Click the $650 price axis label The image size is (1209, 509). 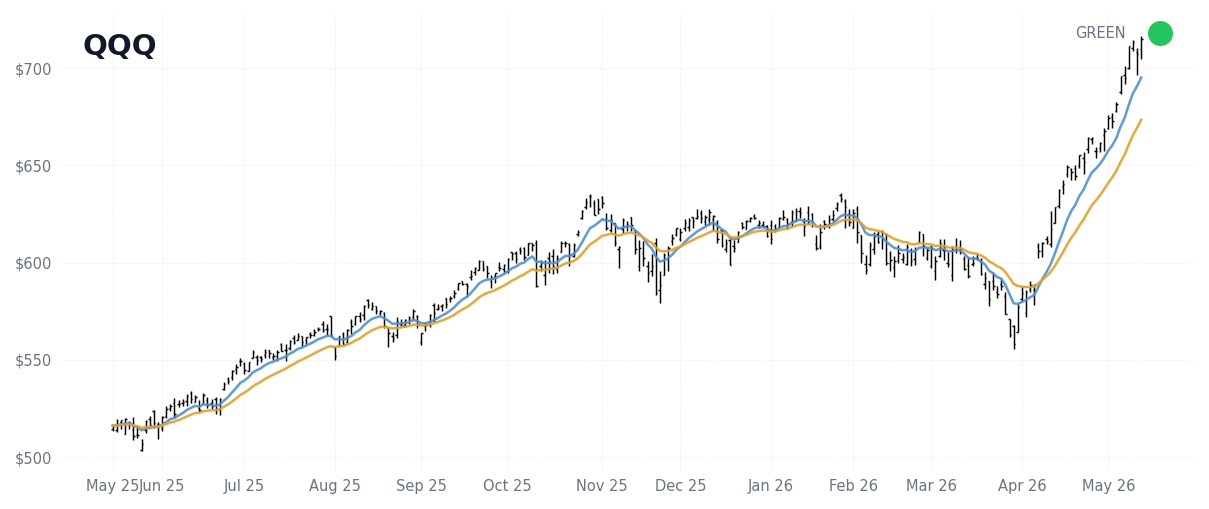pyautogui.click(x=33, y=166)
